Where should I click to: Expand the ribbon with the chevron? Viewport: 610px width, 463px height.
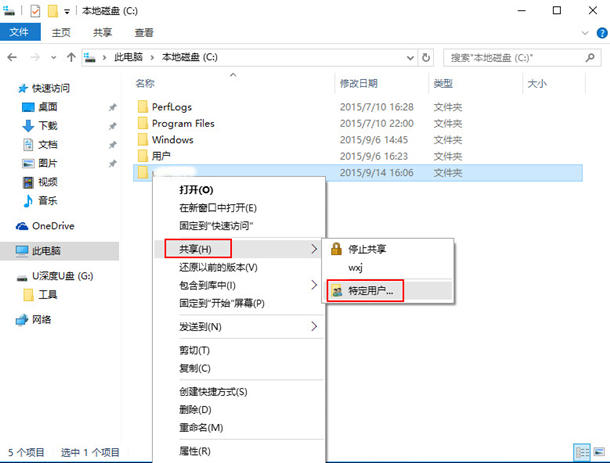tap(583, 32)
